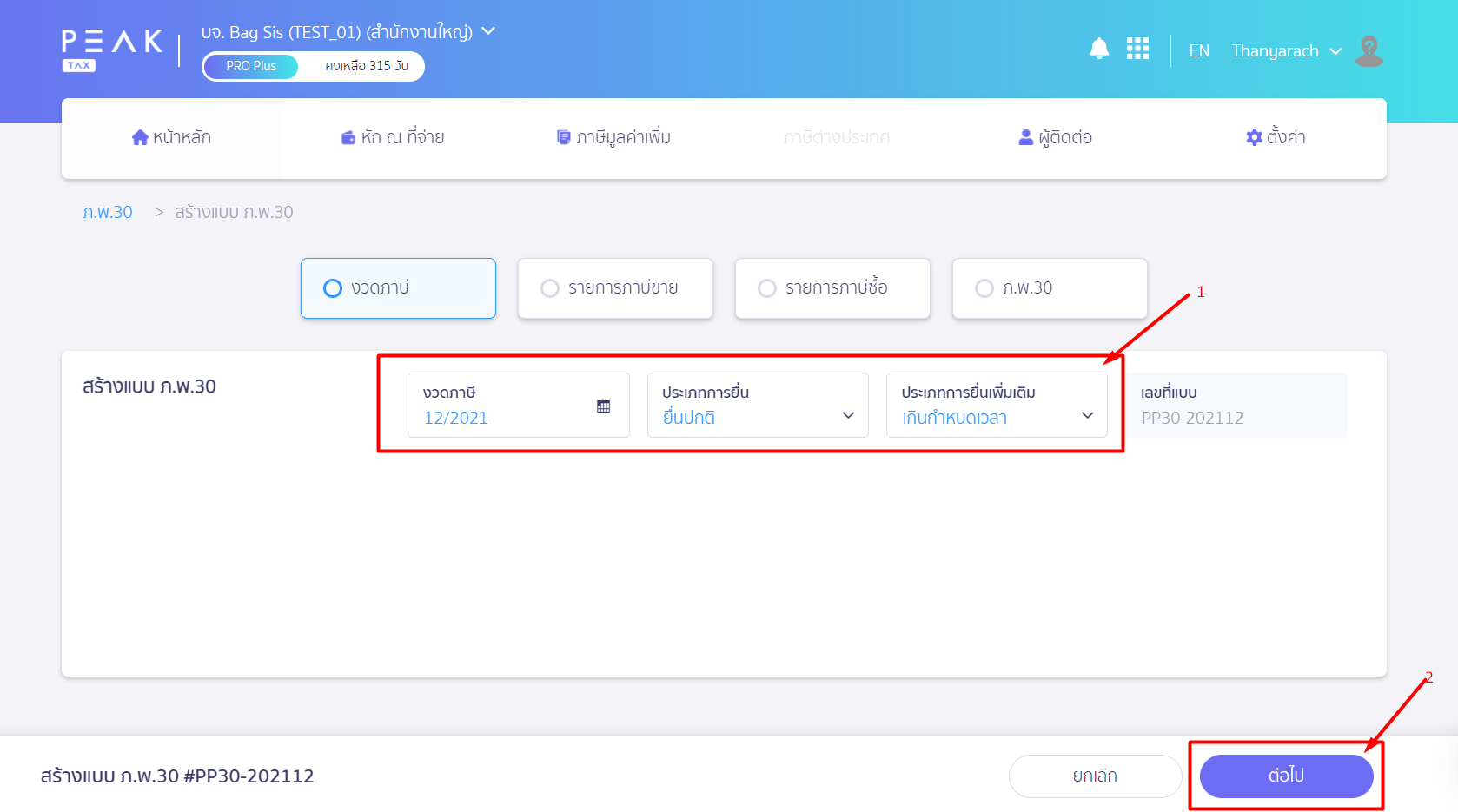
Task: Click the PEAK Tax logo
Action: point(111,50)
